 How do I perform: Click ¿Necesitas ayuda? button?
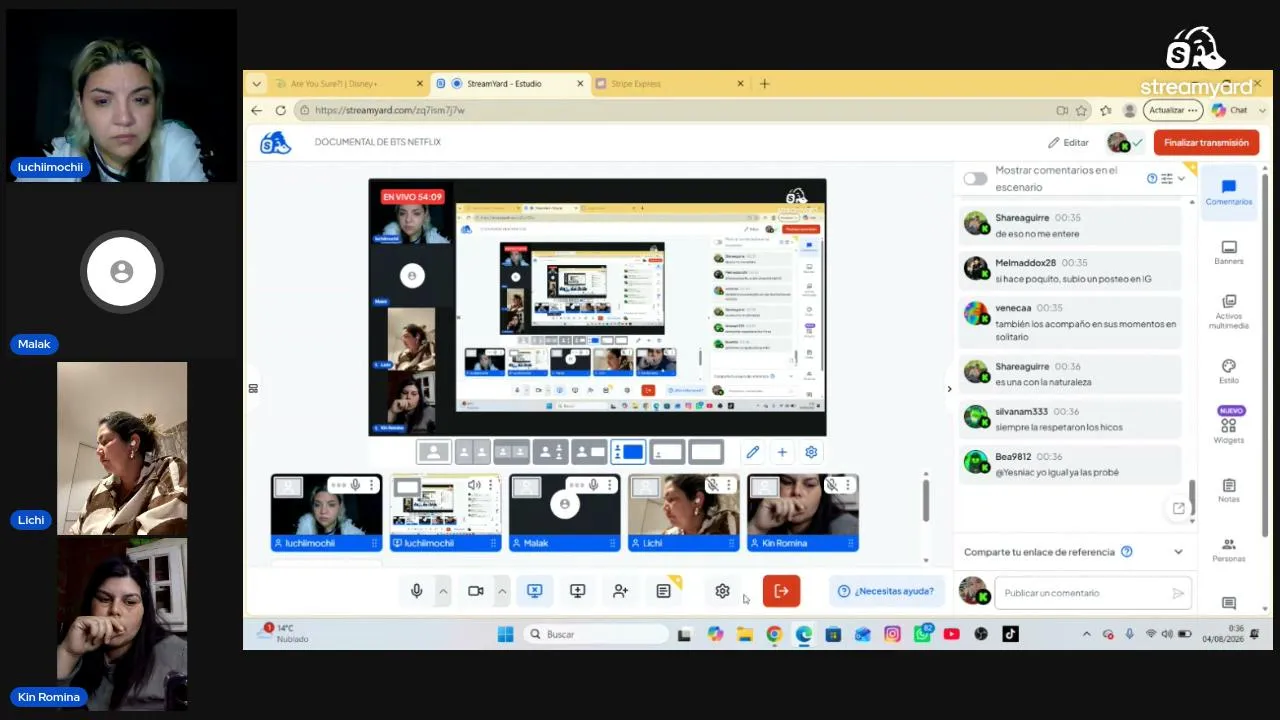[885, 591]
